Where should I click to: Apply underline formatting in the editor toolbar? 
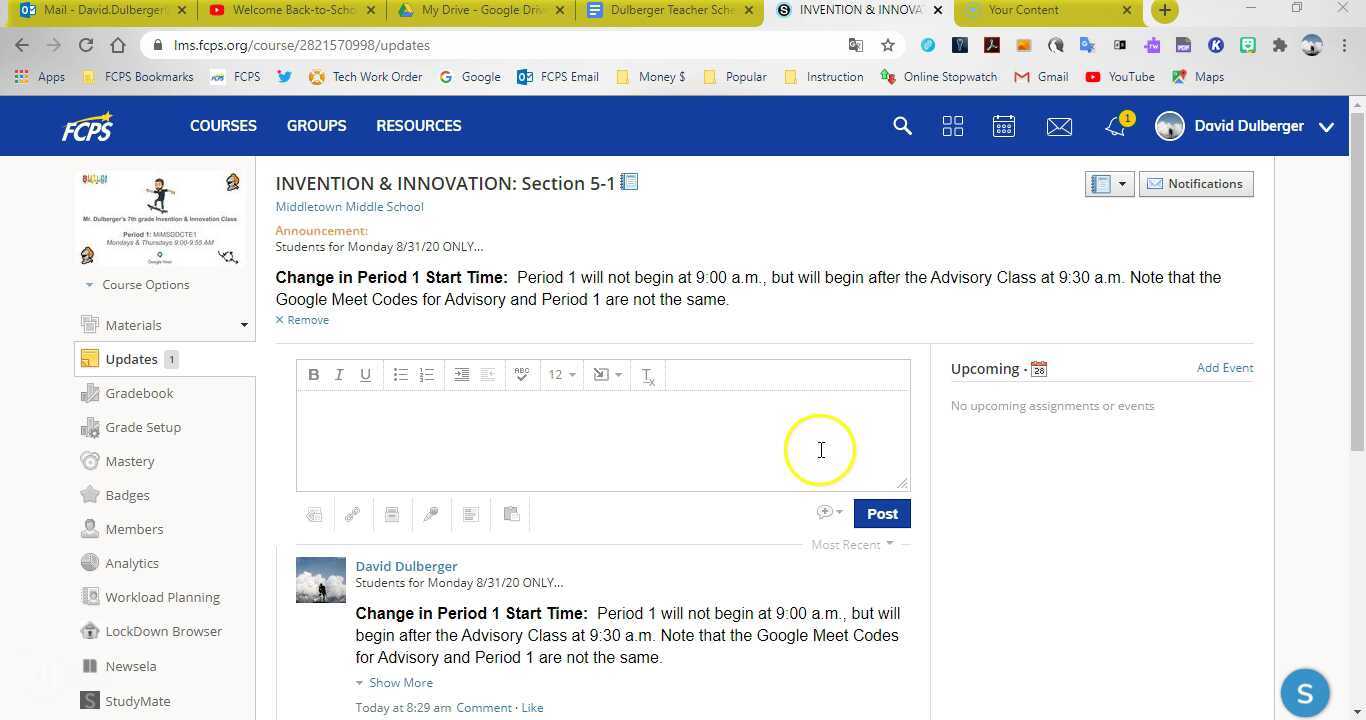click(365, 374)
